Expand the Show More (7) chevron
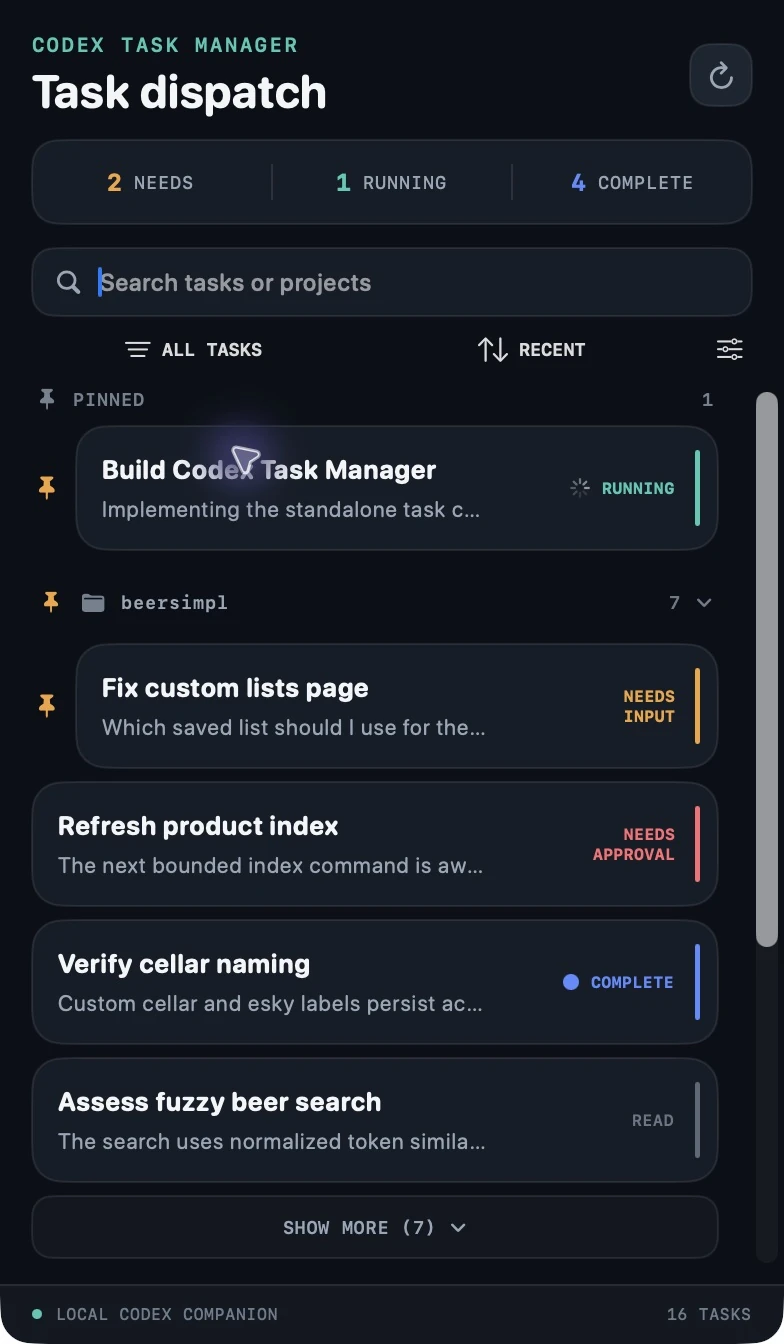This screenshot has height=1344, width=784. (x=458, y=1227)
